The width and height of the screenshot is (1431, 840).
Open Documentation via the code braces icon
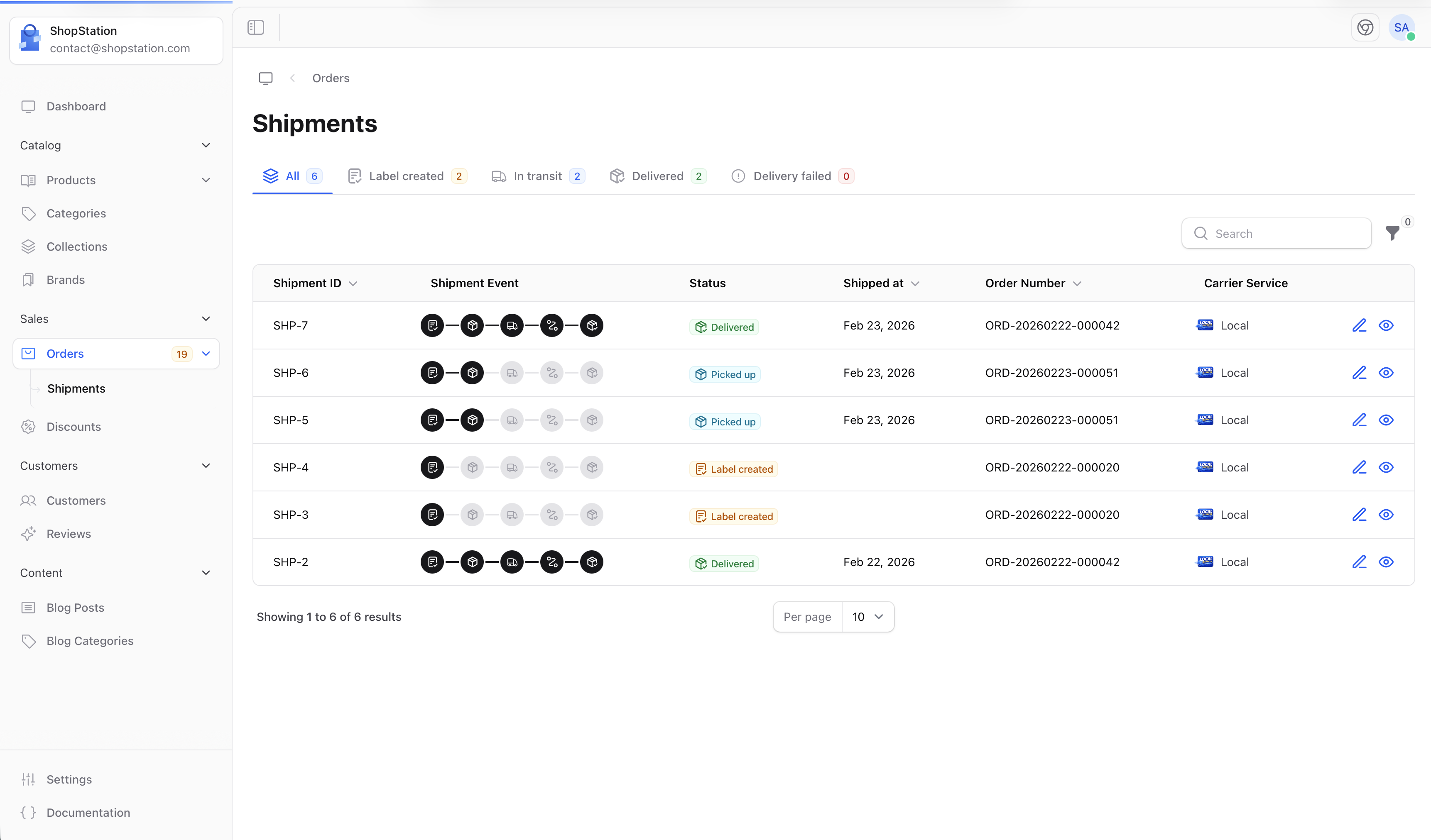(29, 812)
